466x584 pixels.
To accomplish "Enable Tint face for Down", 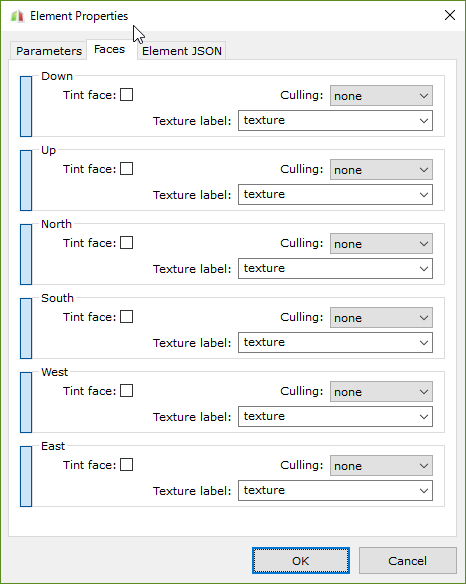I will [x=127, y=95].
